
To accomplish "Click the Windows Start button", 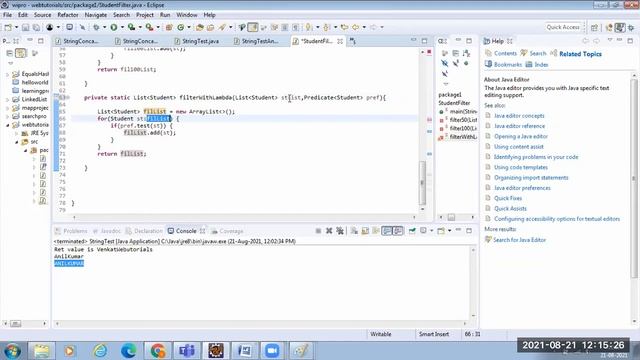I will 12,351.
